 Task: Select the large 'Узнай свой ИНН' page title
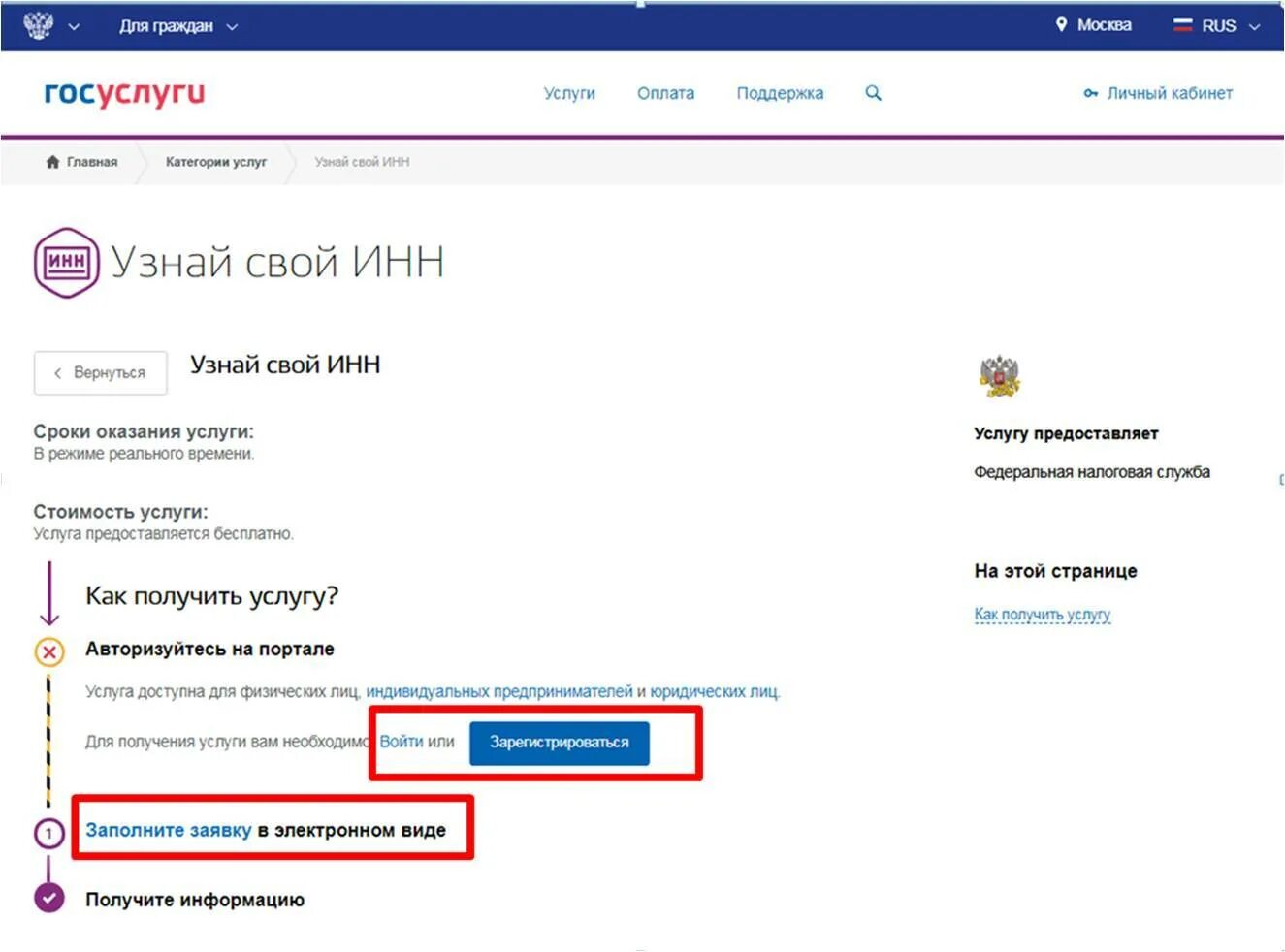click(x=277, y=263)
